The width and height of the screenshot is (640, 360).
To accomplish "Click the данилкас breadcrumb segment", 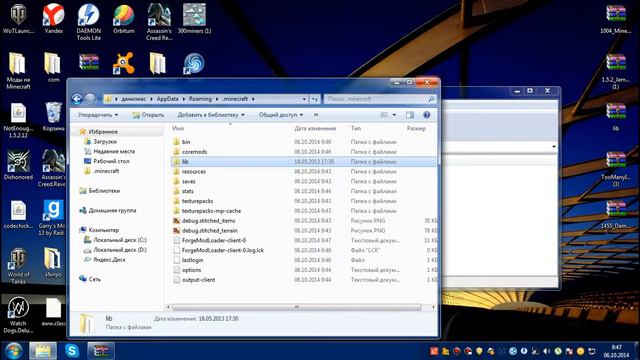I will coord(133,99).
